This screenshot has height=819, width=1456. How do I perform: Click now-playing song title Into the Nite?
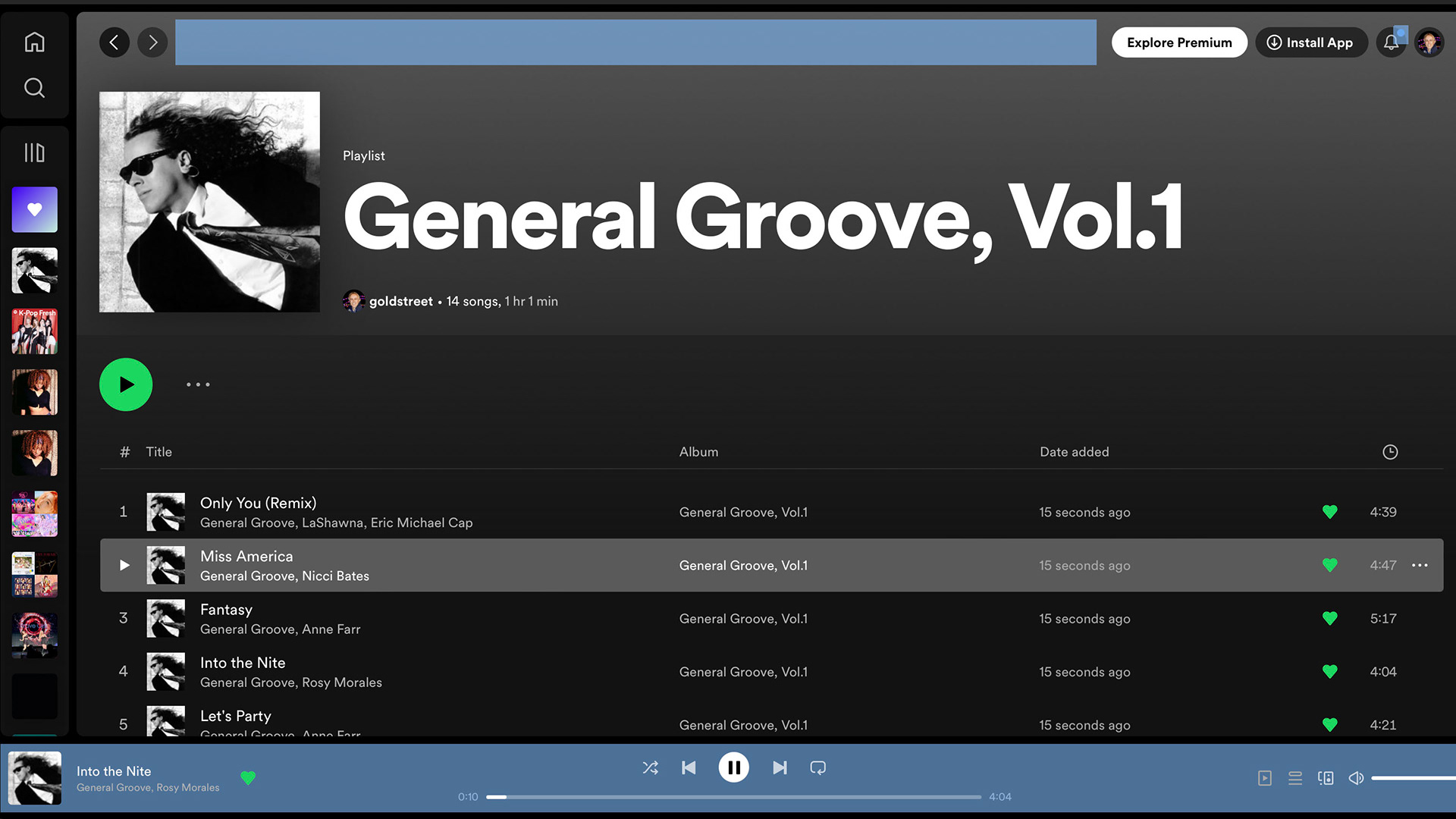[114, 771]
